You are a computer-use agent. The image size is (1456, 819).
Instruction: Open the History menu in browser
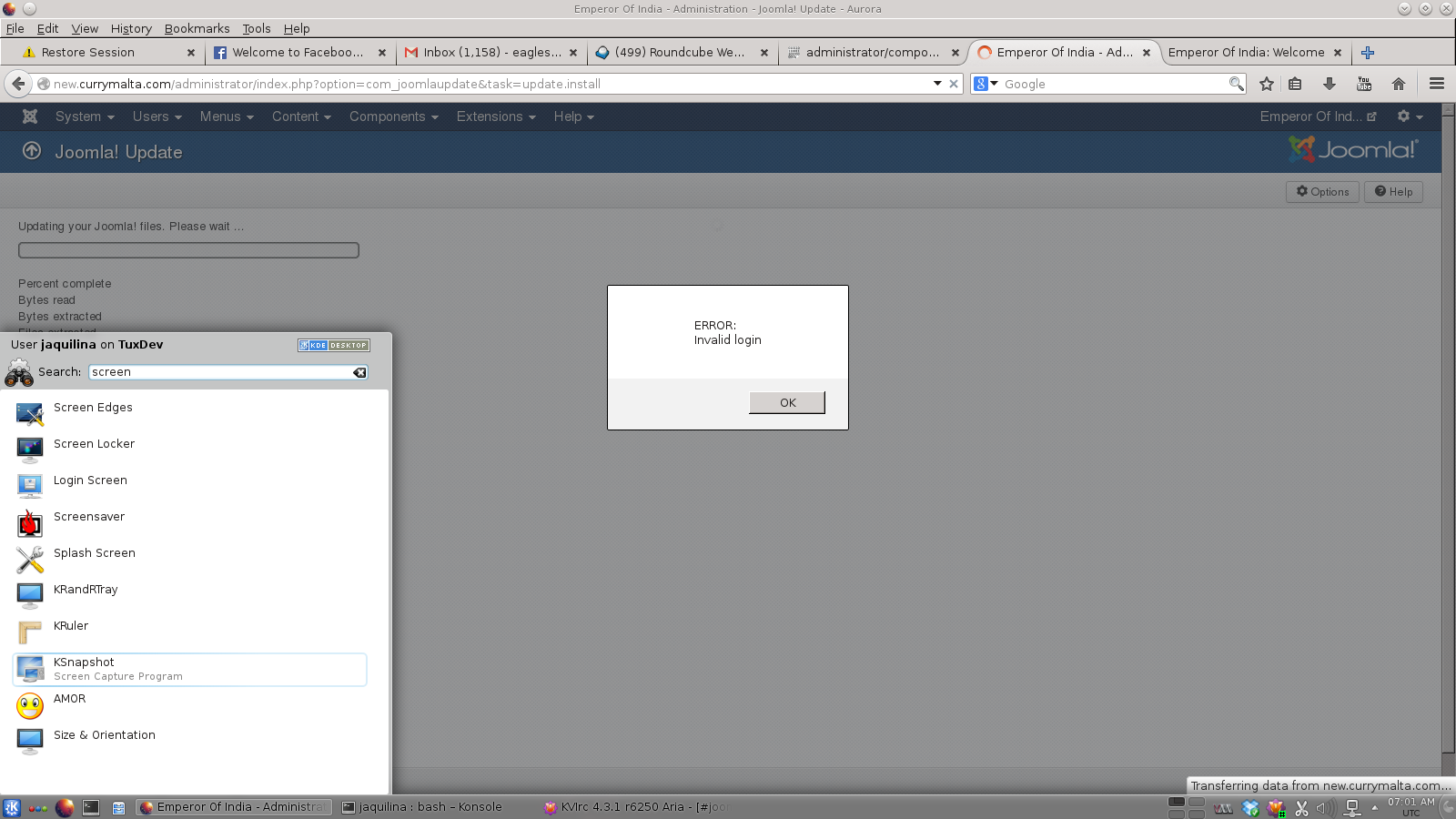131,28
